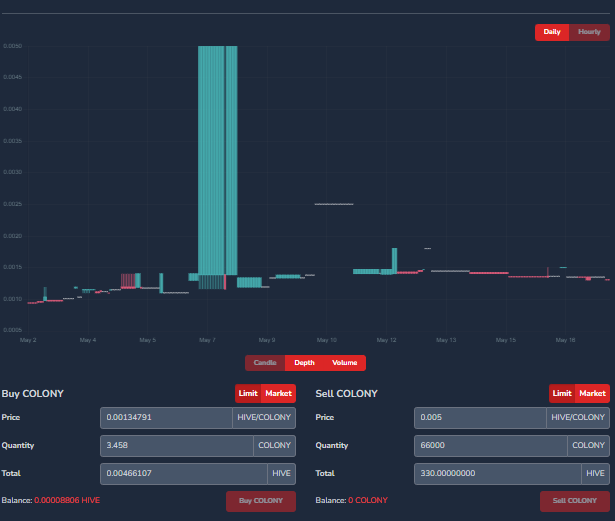The width and height of the screenshot is (615, 521).
Task: Click the Buy COLONY button
Action: pyautogui.click(x=261, y=501)
